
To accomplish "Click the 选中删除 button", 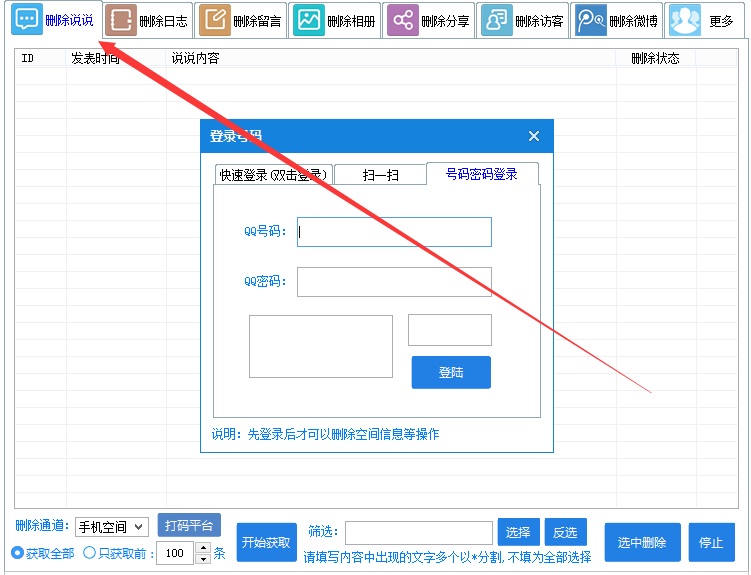I will 642,542.
